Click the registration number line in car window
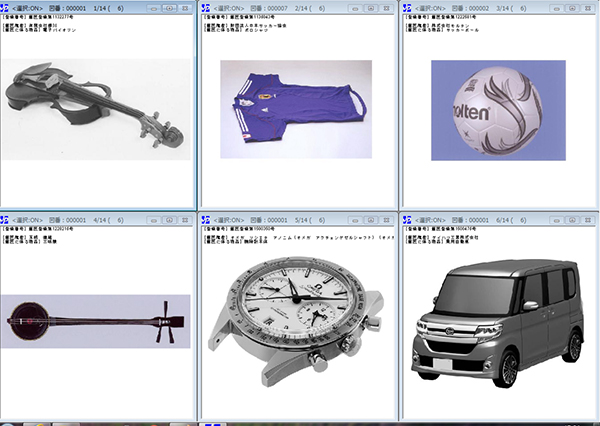Screen dimensions: 600x426 tap(441, 229)
